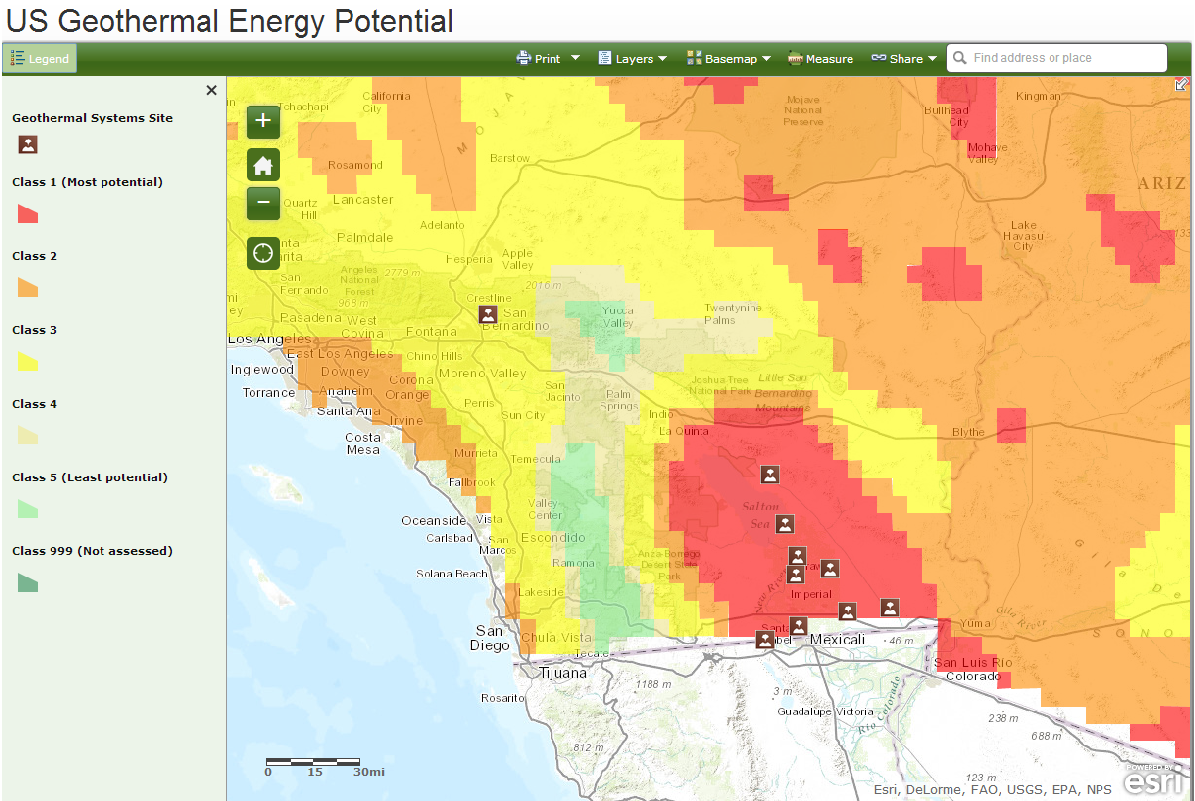
Task: Select the zoom out tool
Action: tap(262, 203)
